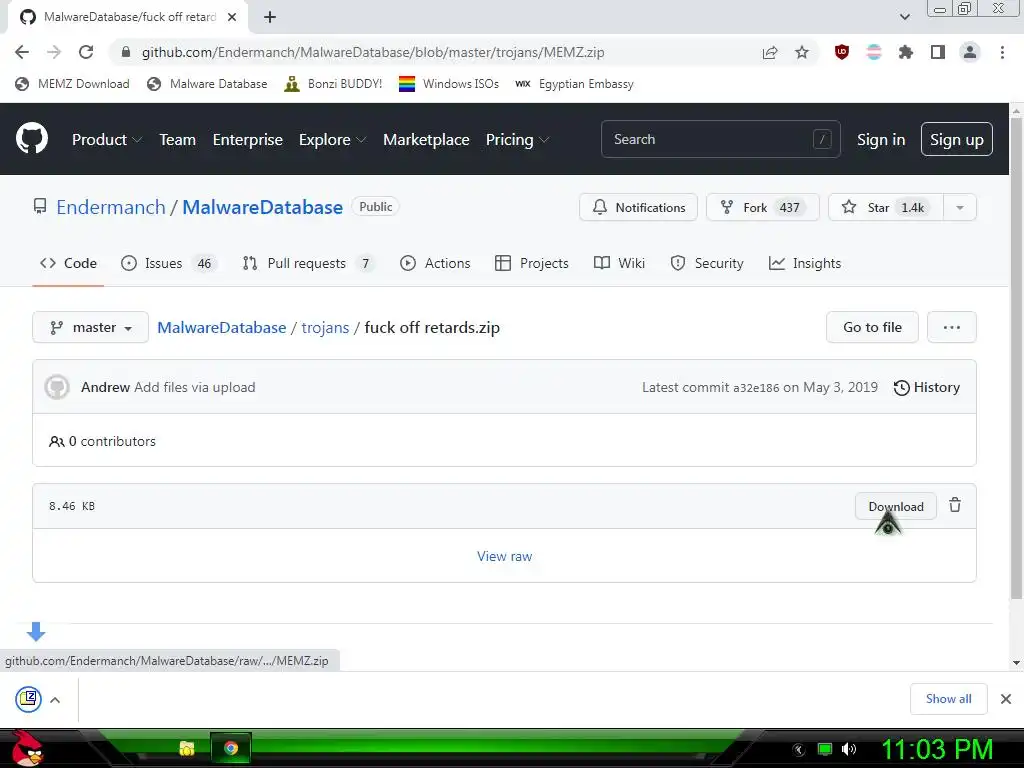Open the MEMZ Download bookmark
1024x768 pixels.
coord(72,84)
